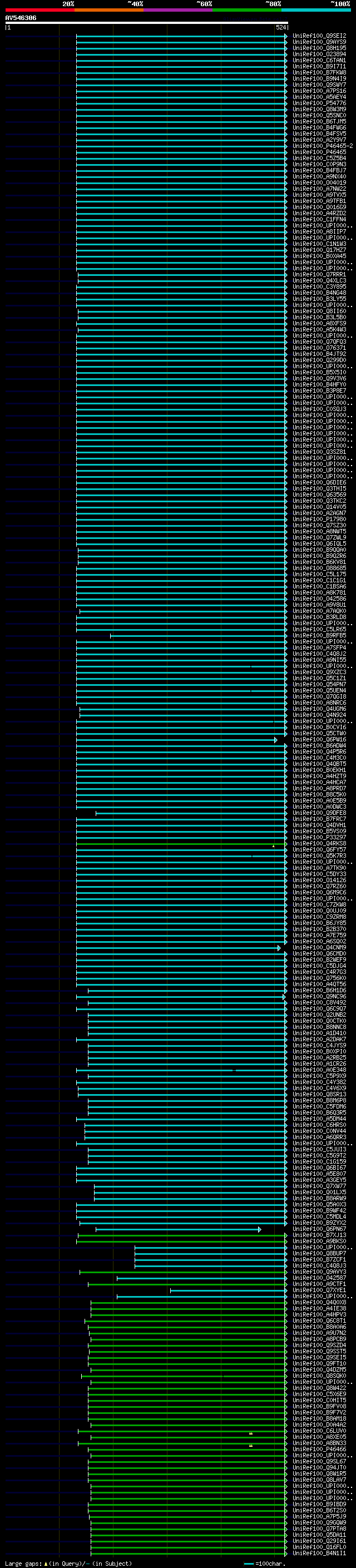
Task: Select the UniRef100_C6TAN1 entry
Action: click(319, 60)
